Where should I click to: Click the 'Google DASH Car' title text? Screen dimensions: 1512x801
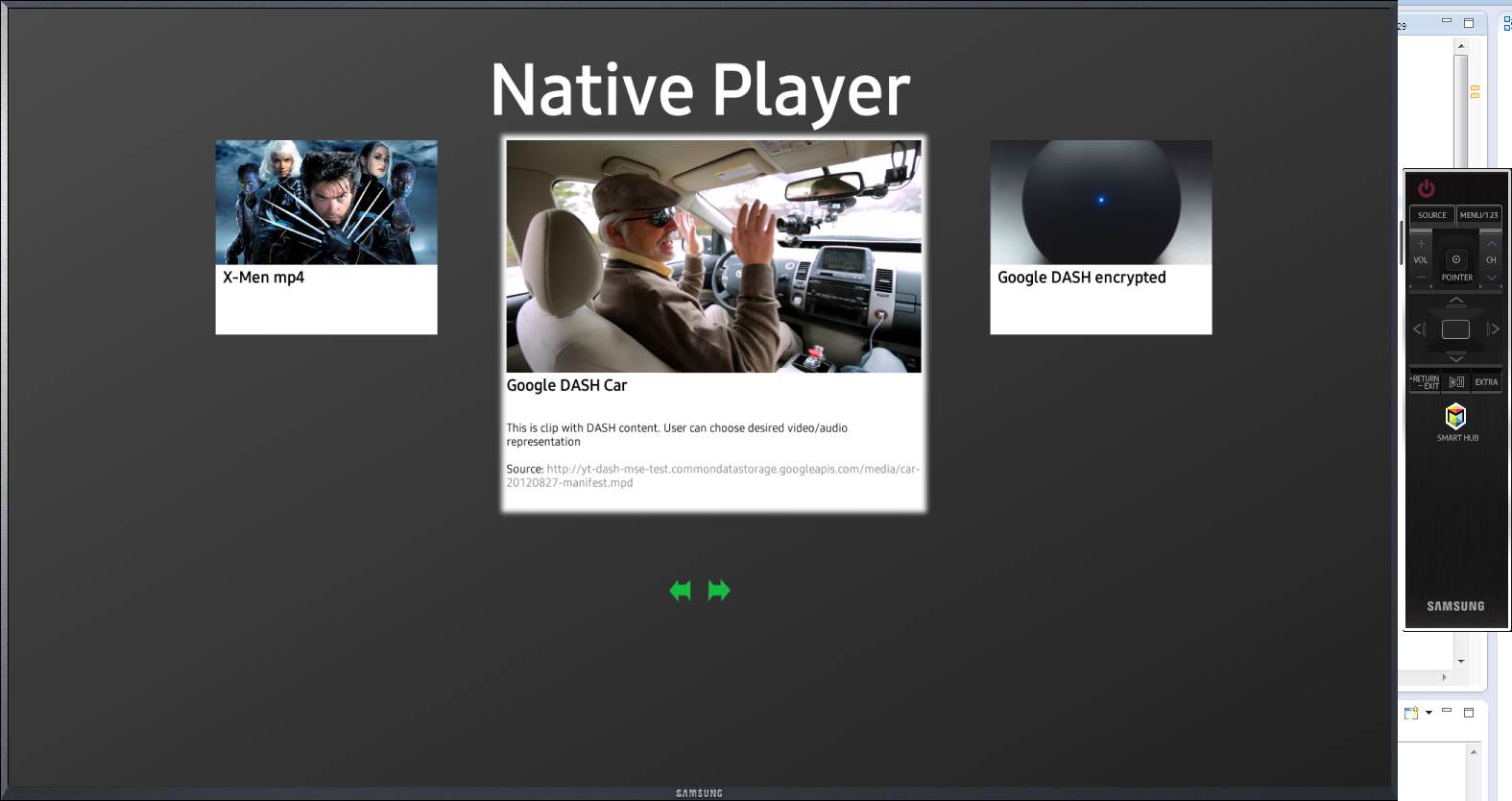point(566,385)
